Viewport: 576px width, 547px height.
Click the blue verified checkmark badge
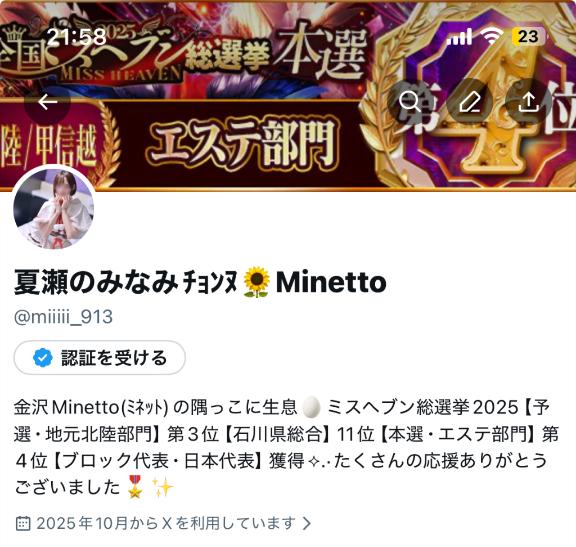[42, 357]
